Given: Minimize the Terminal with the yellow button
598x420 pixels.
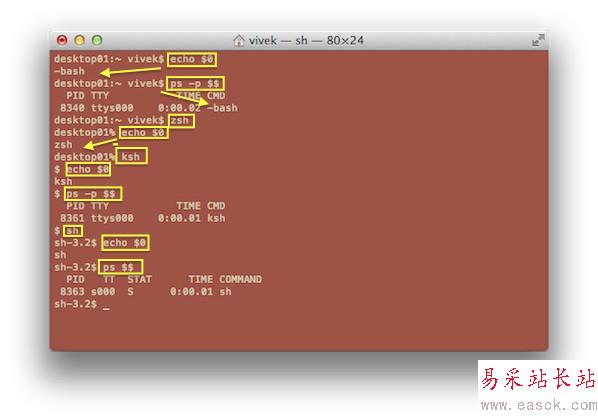Looking at the screenshot, I should [x=80, y=40].
